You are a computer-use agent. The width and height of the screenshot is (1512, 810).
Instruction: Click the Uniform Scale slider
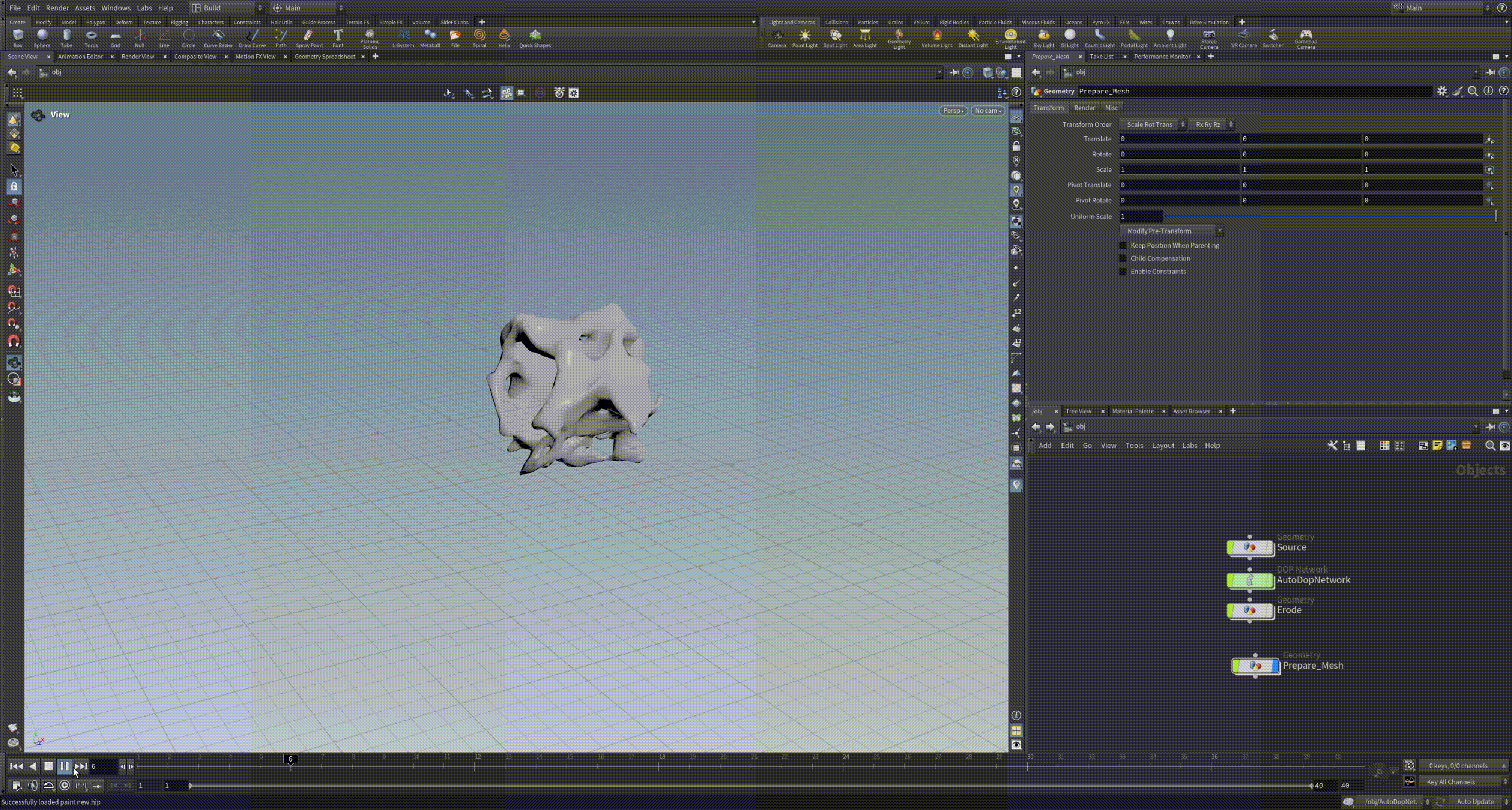click(1329, 216)
